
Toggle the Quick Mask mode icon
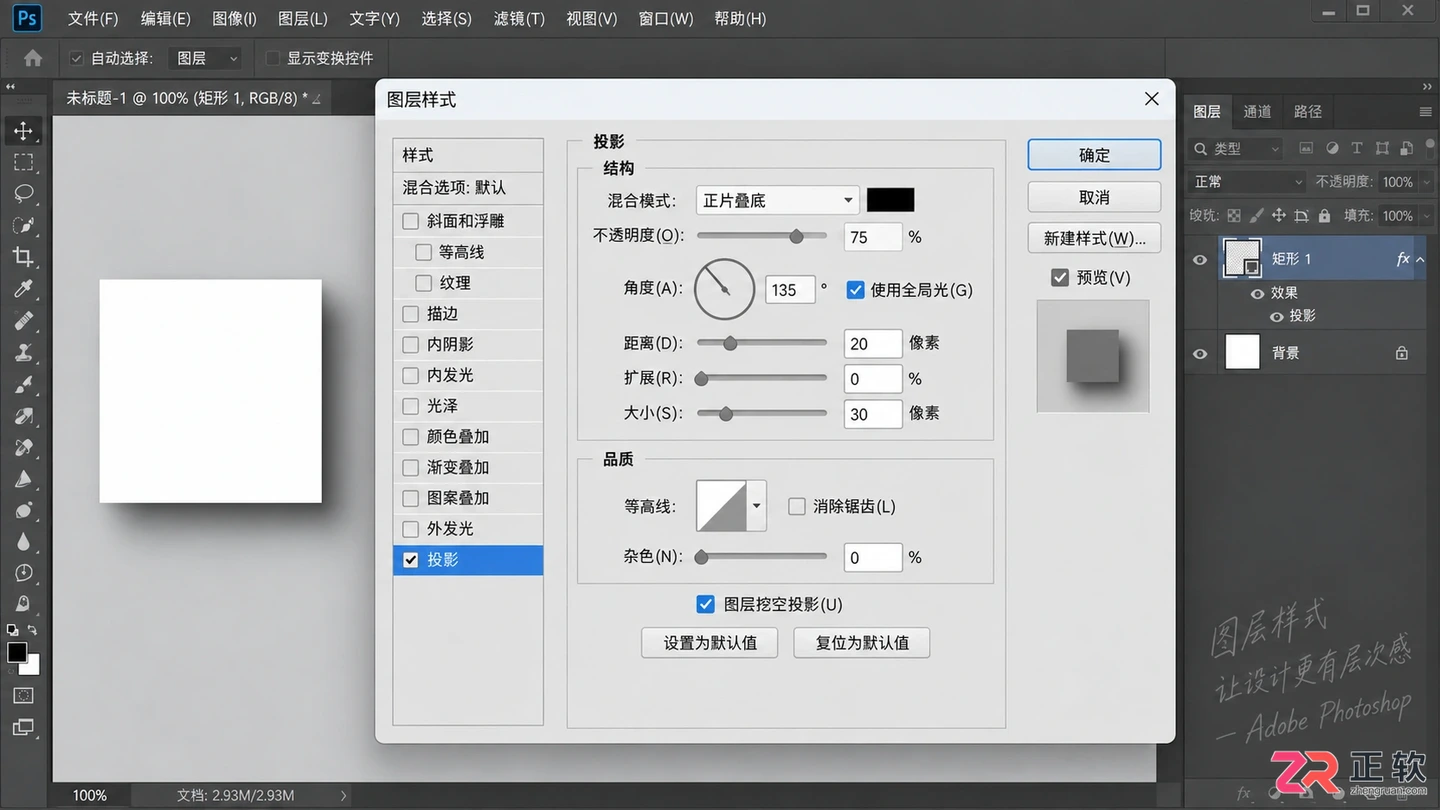(x=23, y=695)
